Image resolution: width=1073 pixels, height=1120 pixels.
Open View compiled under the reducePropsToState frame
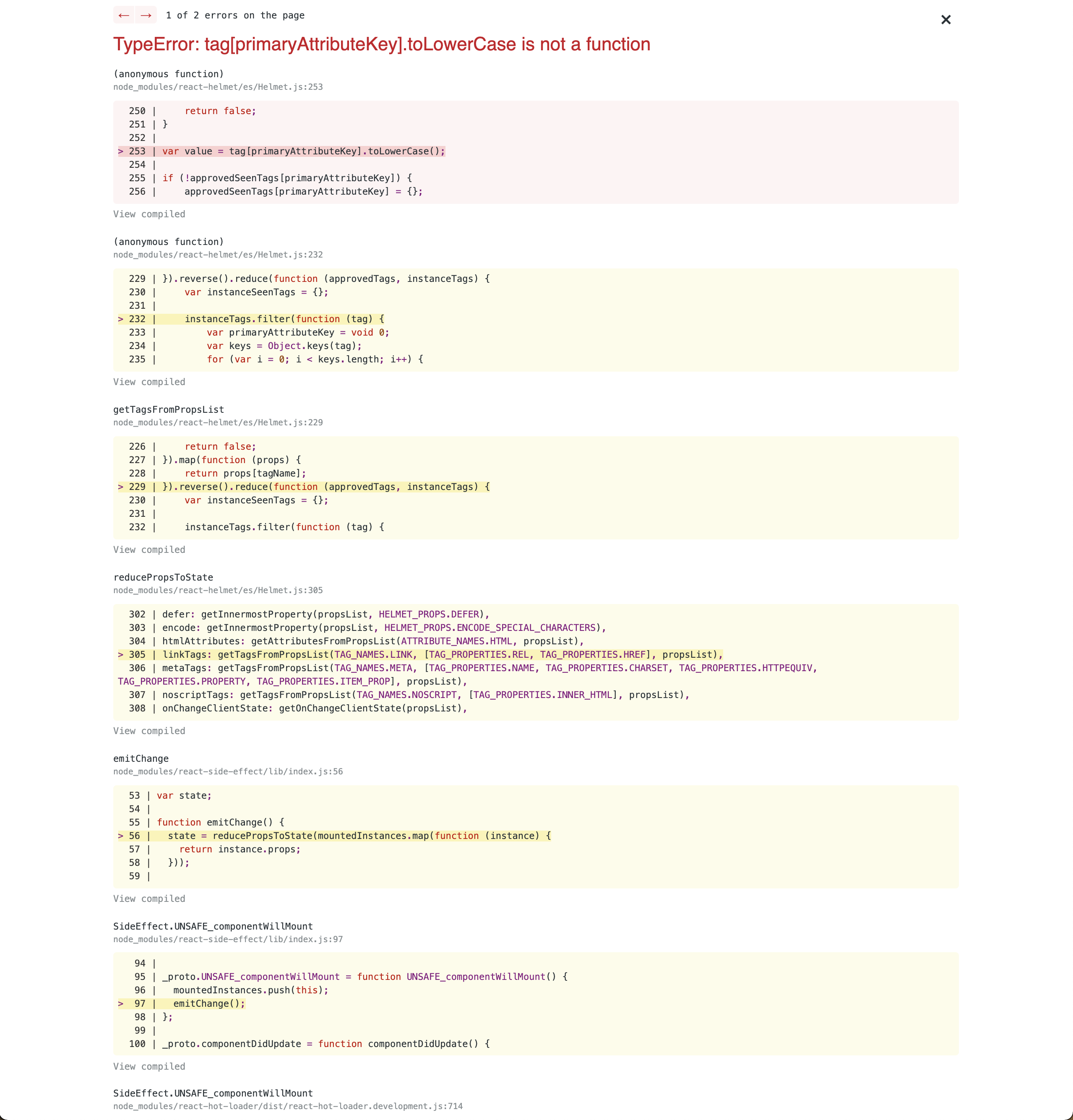point(149,731)
